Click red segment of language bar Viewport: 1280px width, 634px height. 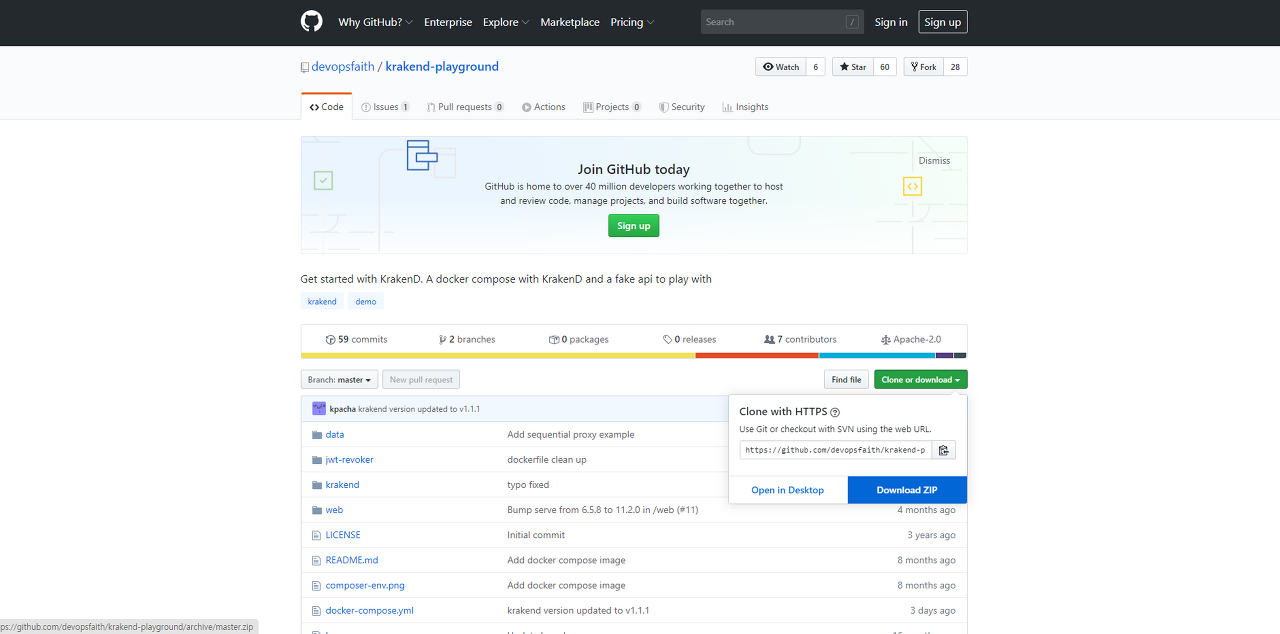pos(757,355)
